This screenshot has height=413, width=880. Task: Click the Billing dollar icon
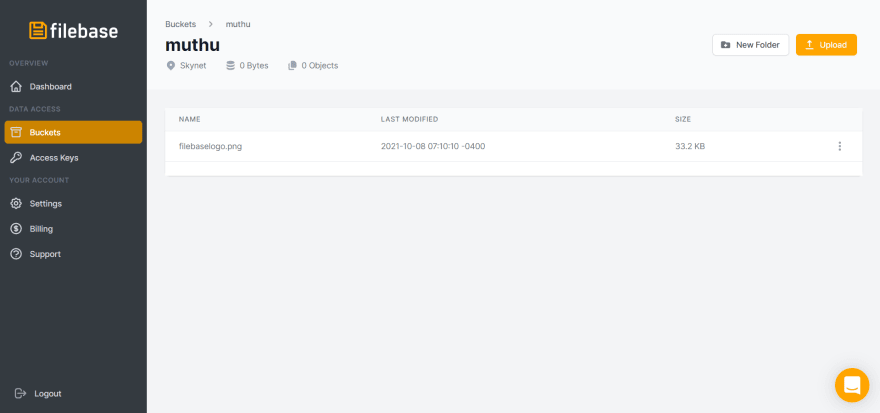coord(16,228)
